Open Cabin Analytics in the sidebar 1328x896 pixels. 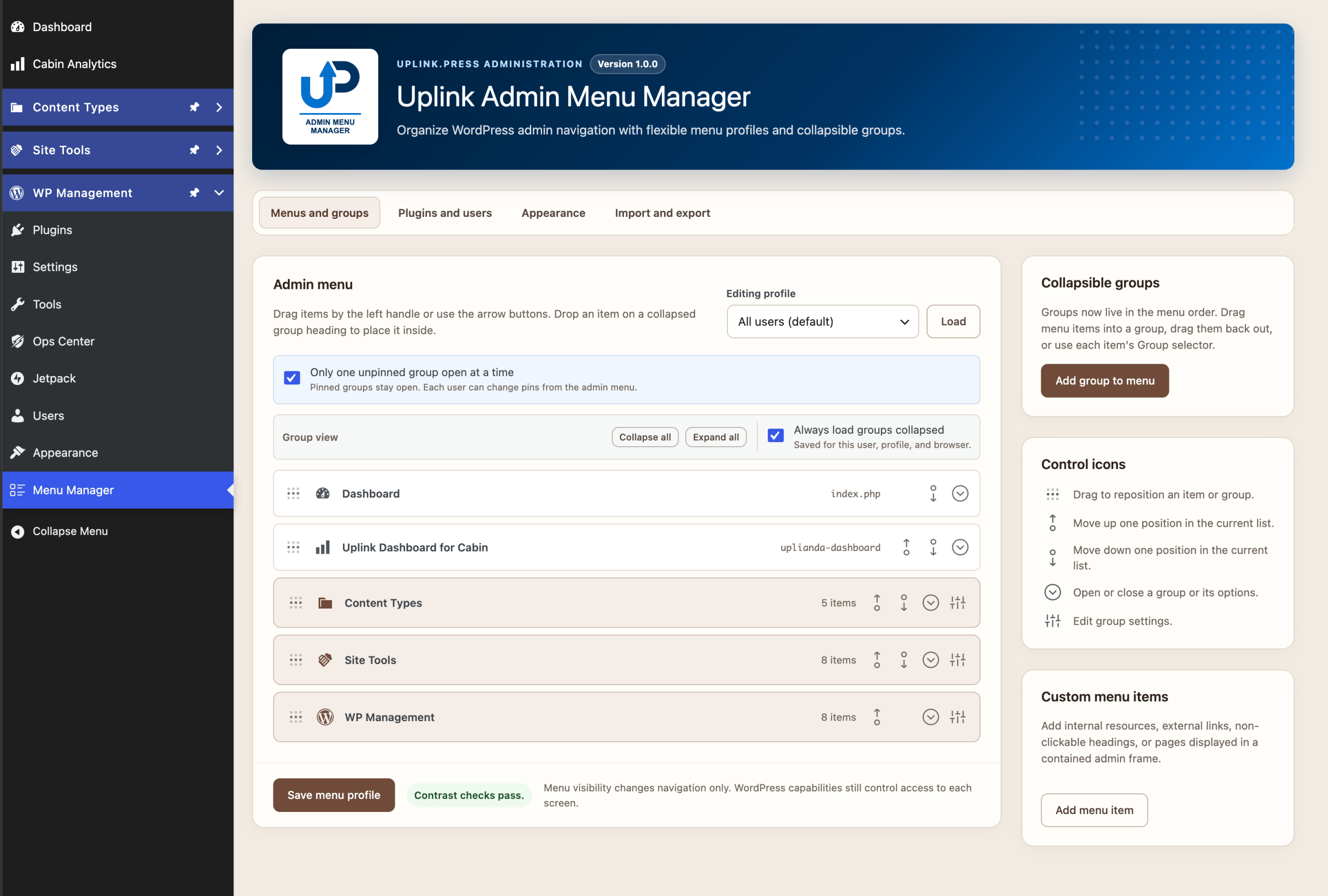pos(118,64)
